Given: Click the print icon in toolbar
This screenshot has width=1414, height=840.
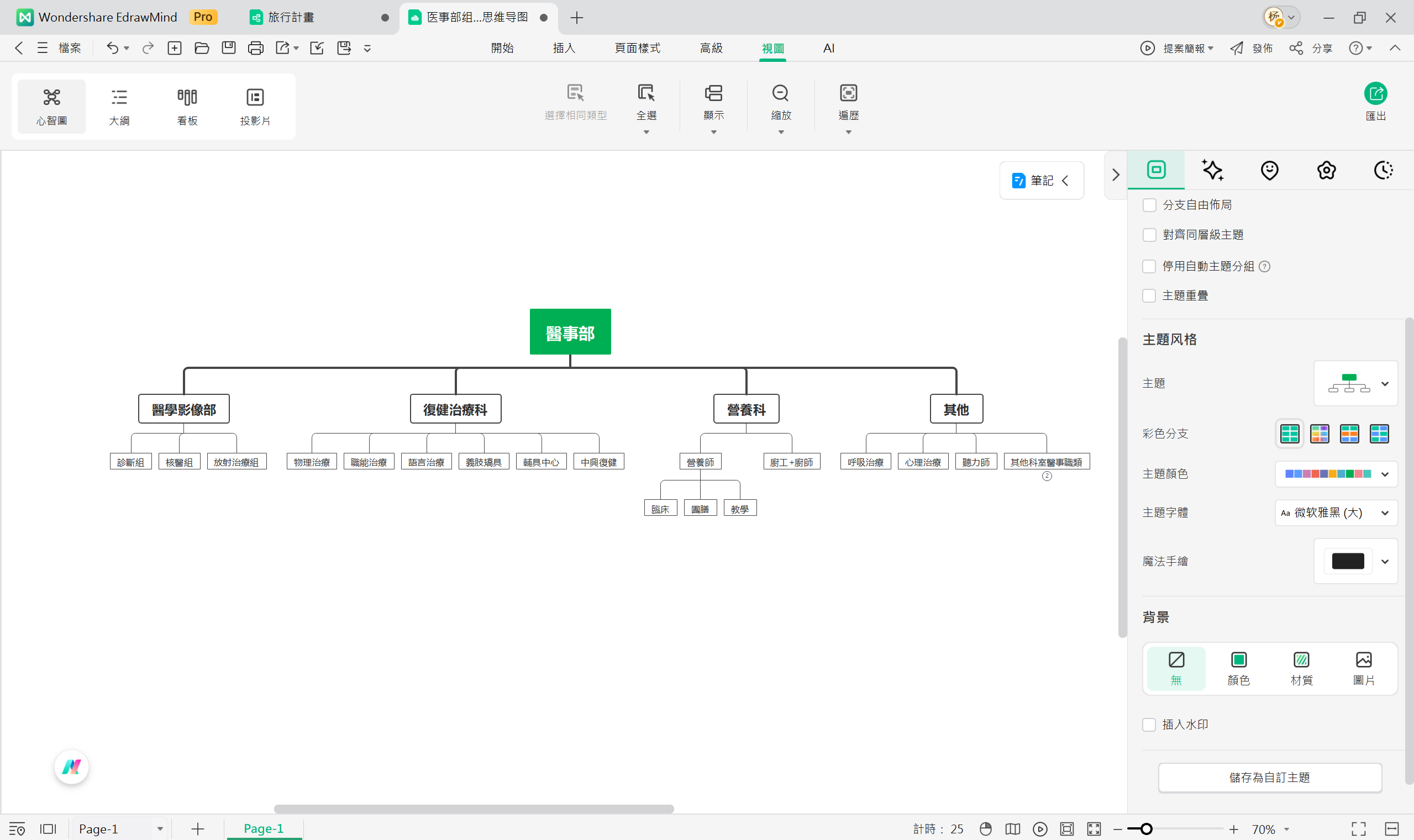Looking at the screenshot, I should click(255, 48).
